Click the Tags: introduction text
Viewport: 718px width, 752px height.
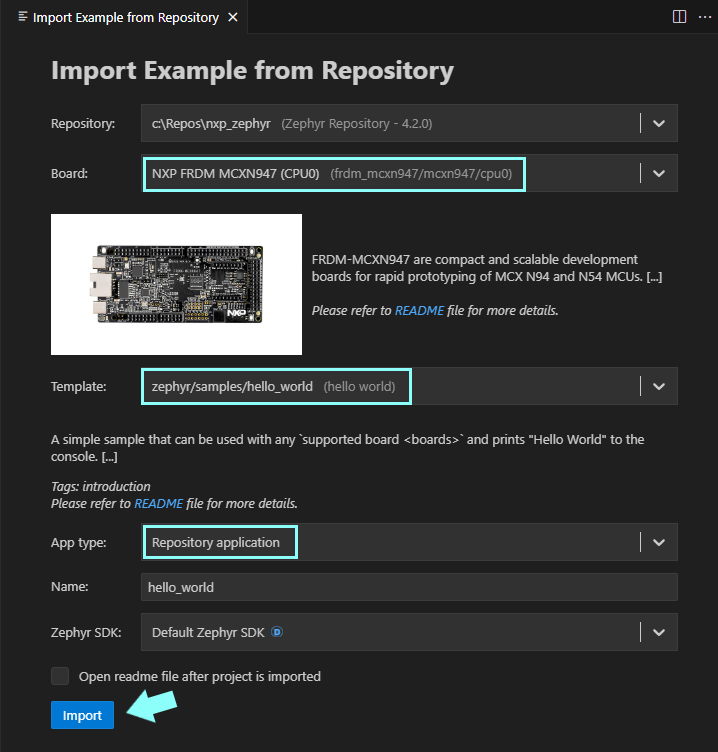(101, 486)
